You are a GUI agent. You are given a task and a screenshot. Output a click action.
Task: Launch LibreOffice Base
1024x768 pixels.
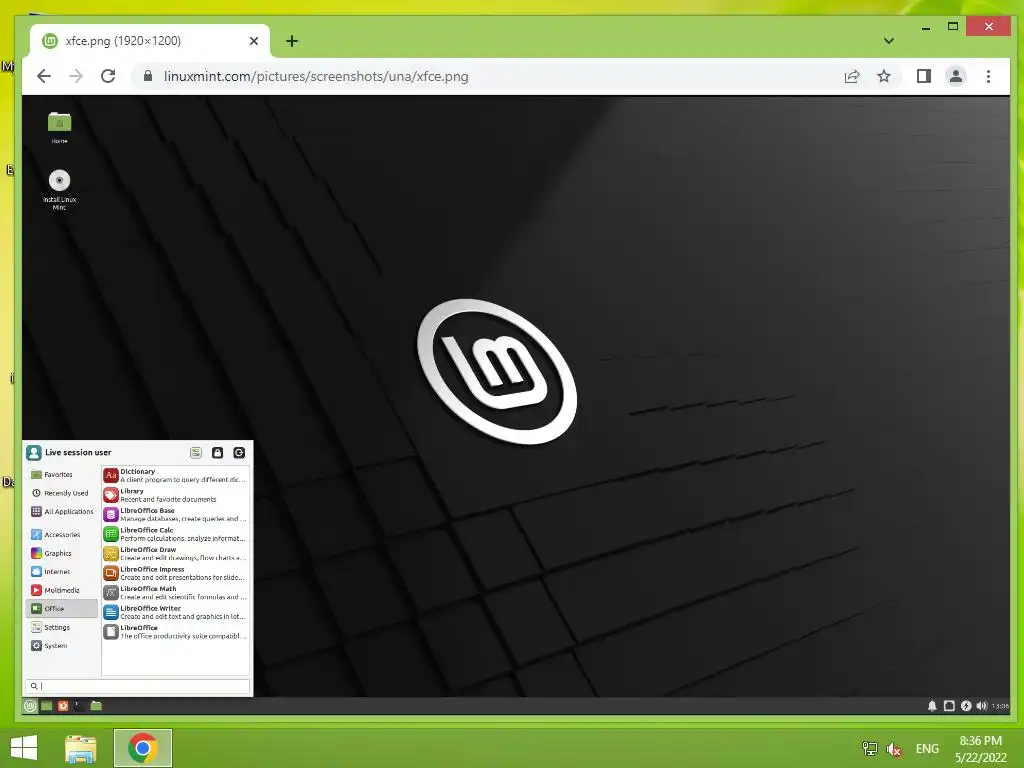tap(176, 515)
